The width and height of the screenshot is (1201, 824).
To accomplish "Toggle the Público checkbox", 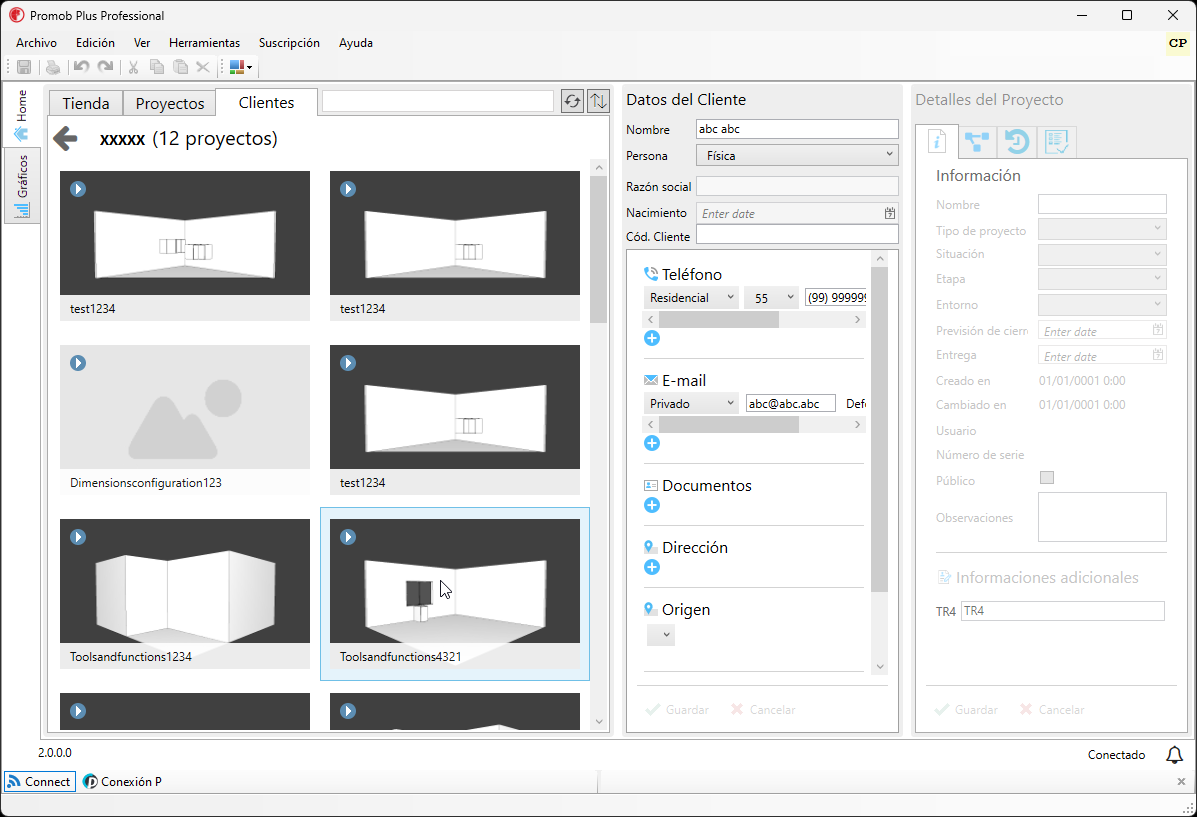I will pos(1047,478).
